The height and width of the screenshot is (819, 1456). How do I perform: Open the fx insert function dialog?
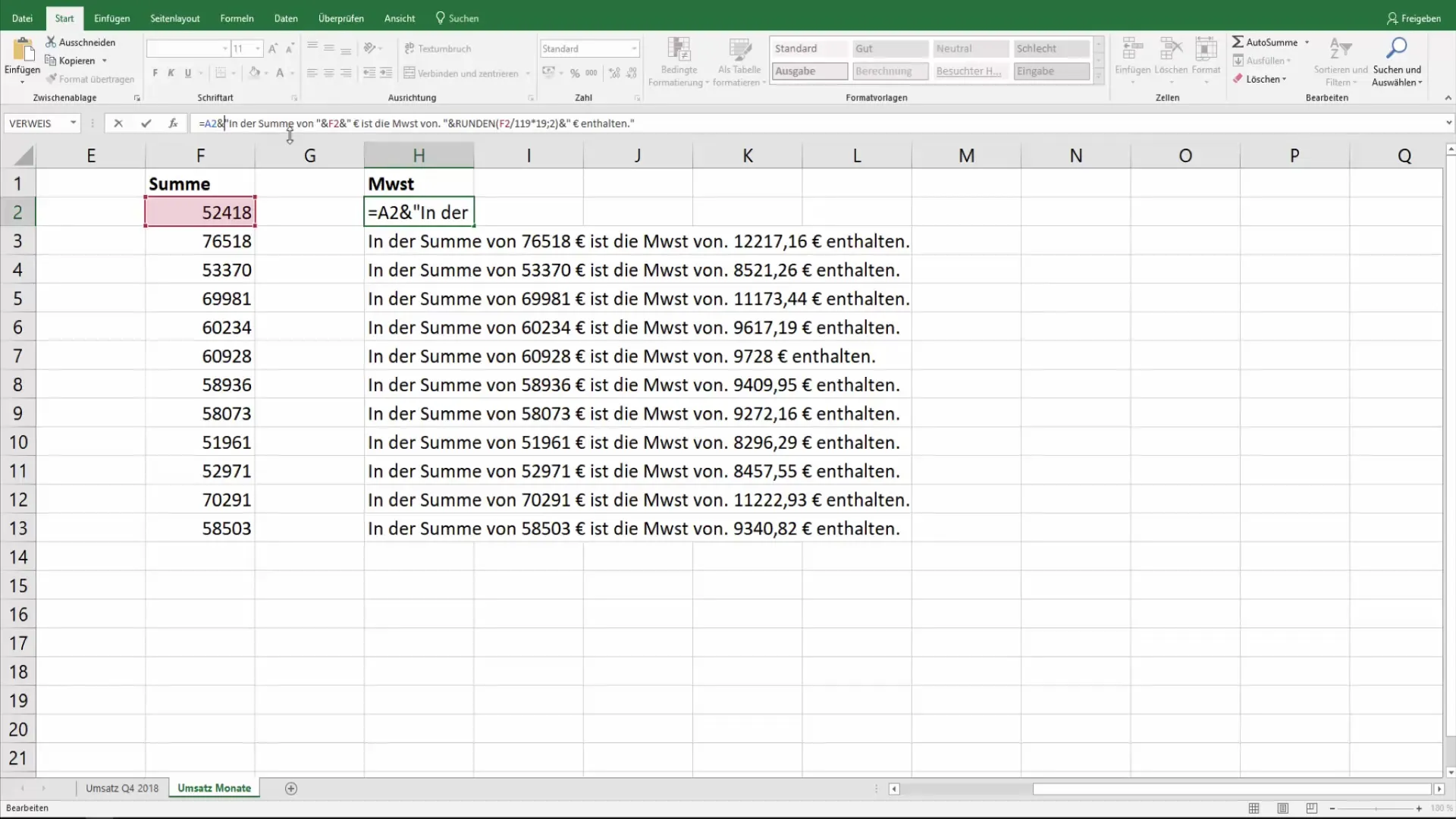click(x=173, y=123)
